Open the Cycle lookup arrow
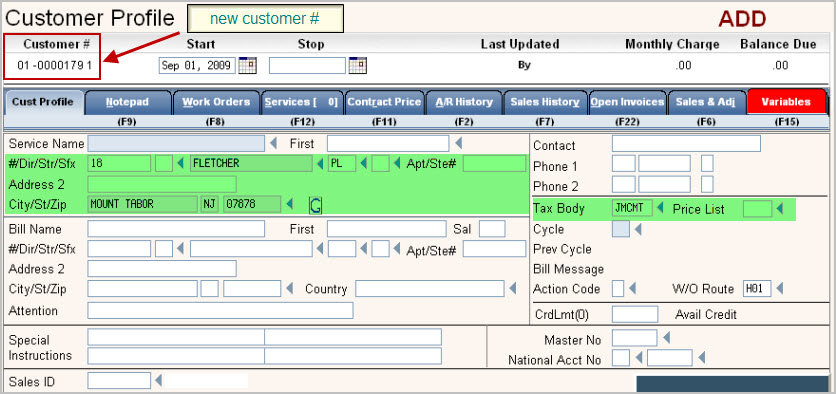This screenshot has width=836, height=394. pyautogui.click(x=637, y=229)
